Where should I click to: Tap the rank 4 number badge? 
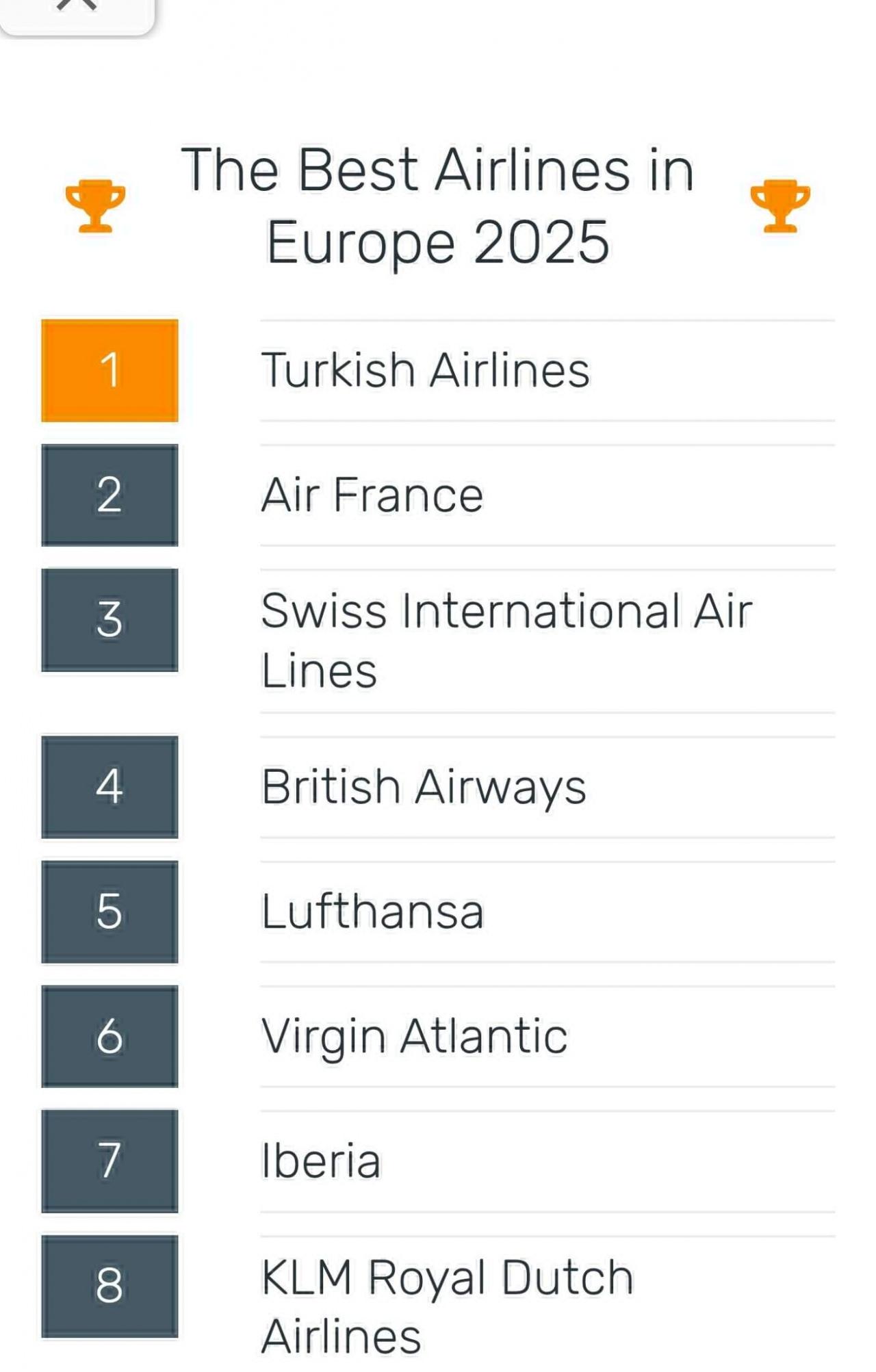point(109,786)
